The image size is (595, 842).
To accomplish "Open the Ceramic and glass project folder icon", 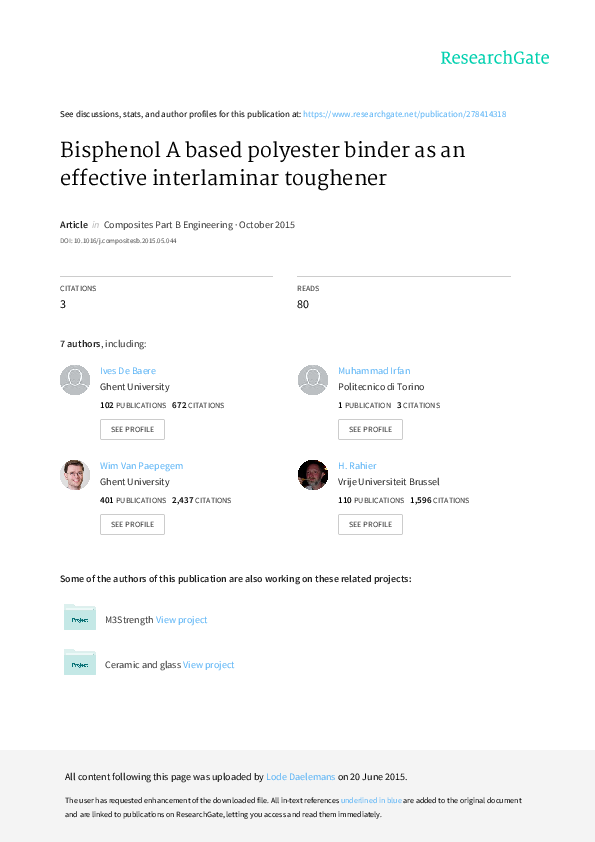I will (80, 662).
